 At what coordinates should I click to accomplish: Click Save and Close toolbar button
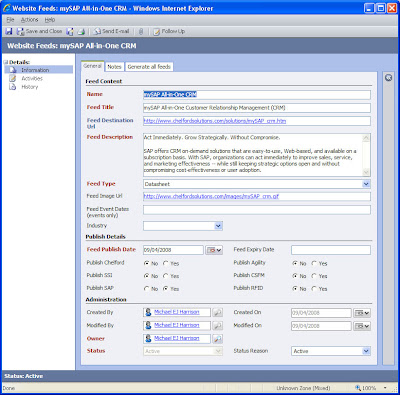(40, 31)
